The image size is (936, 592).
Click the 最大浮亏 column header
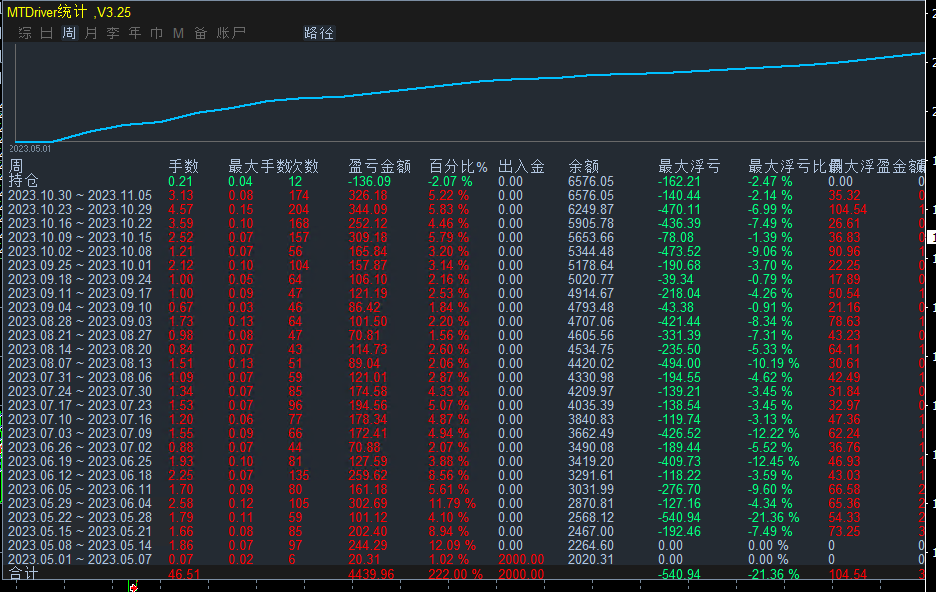(688, 166)
